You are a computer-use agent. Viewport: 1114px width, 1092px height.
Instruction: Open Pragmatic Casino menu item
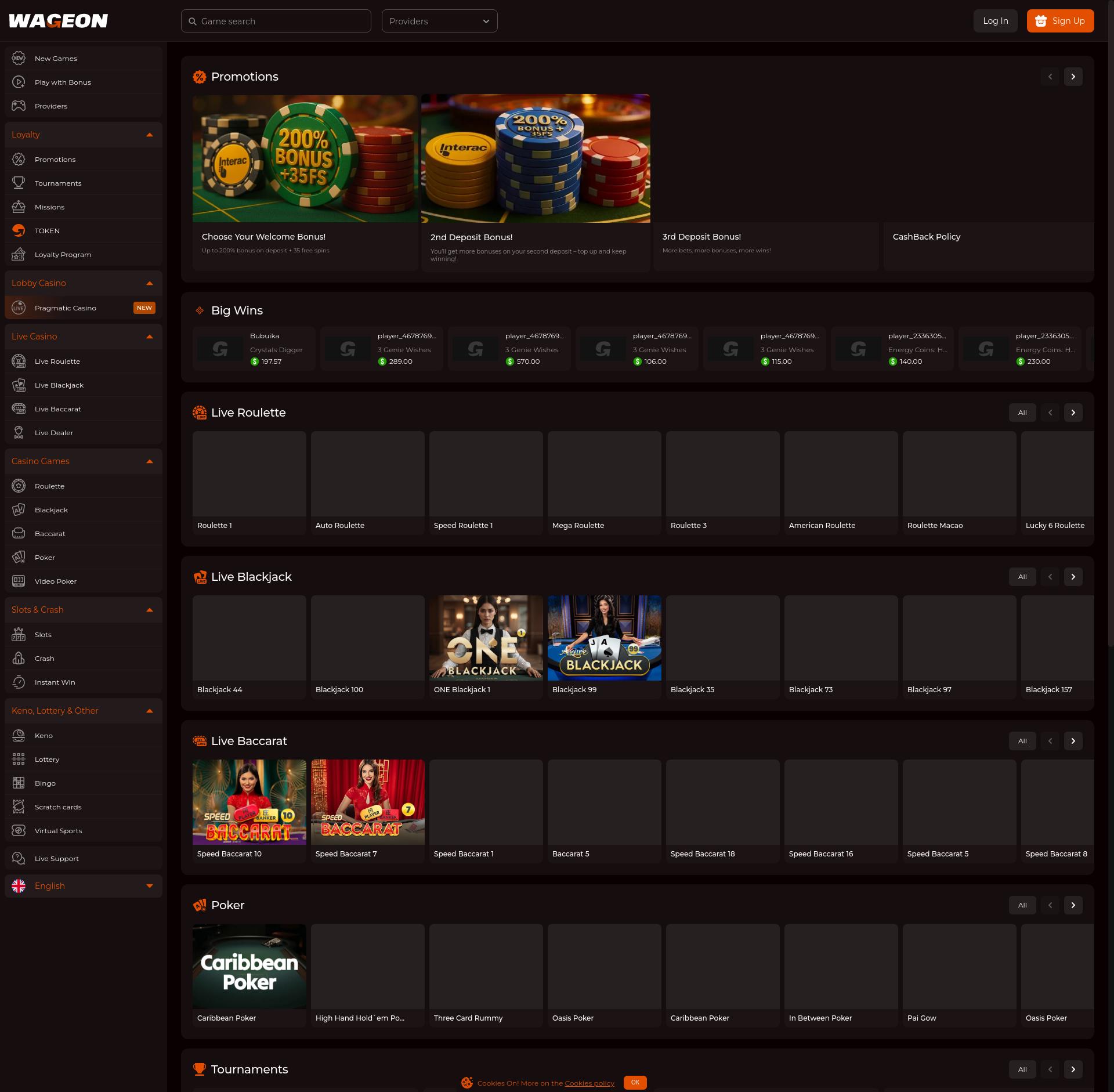pyautogui.click(x=66, y=308)
